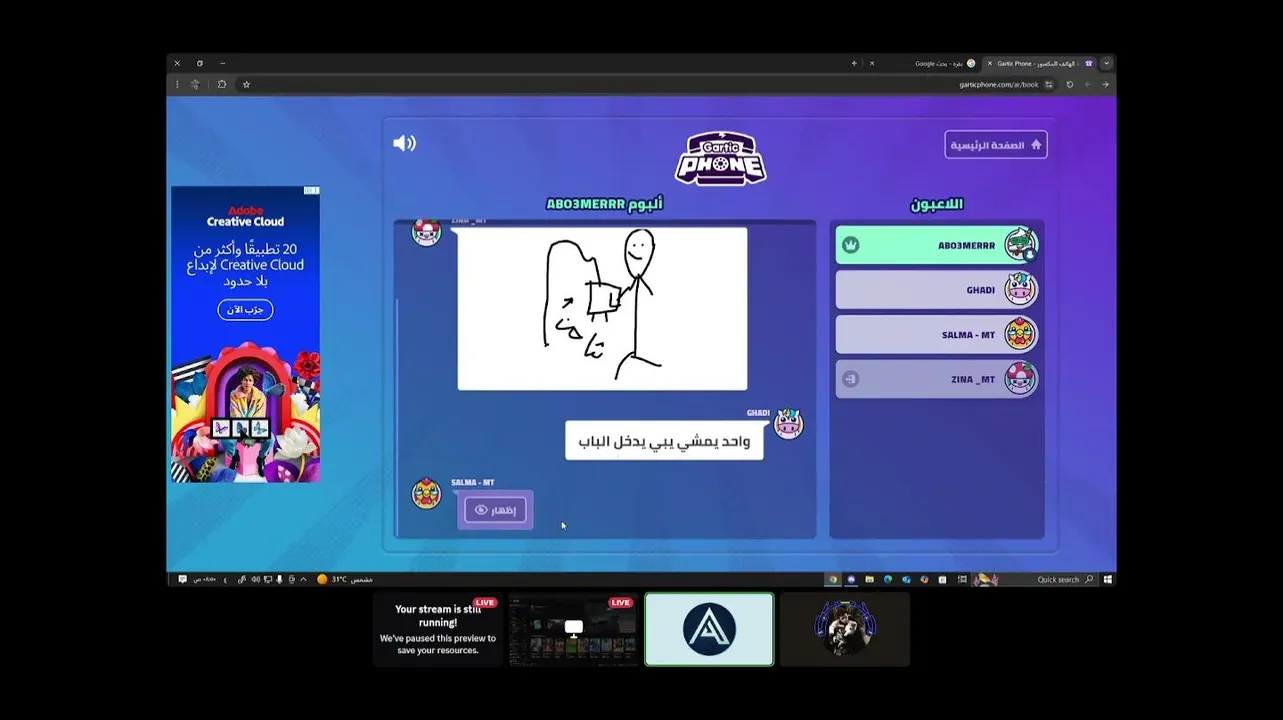Open Chrome from the Windows taskbar
Viewport: 1283px width, 720px height.
(833, 579)
